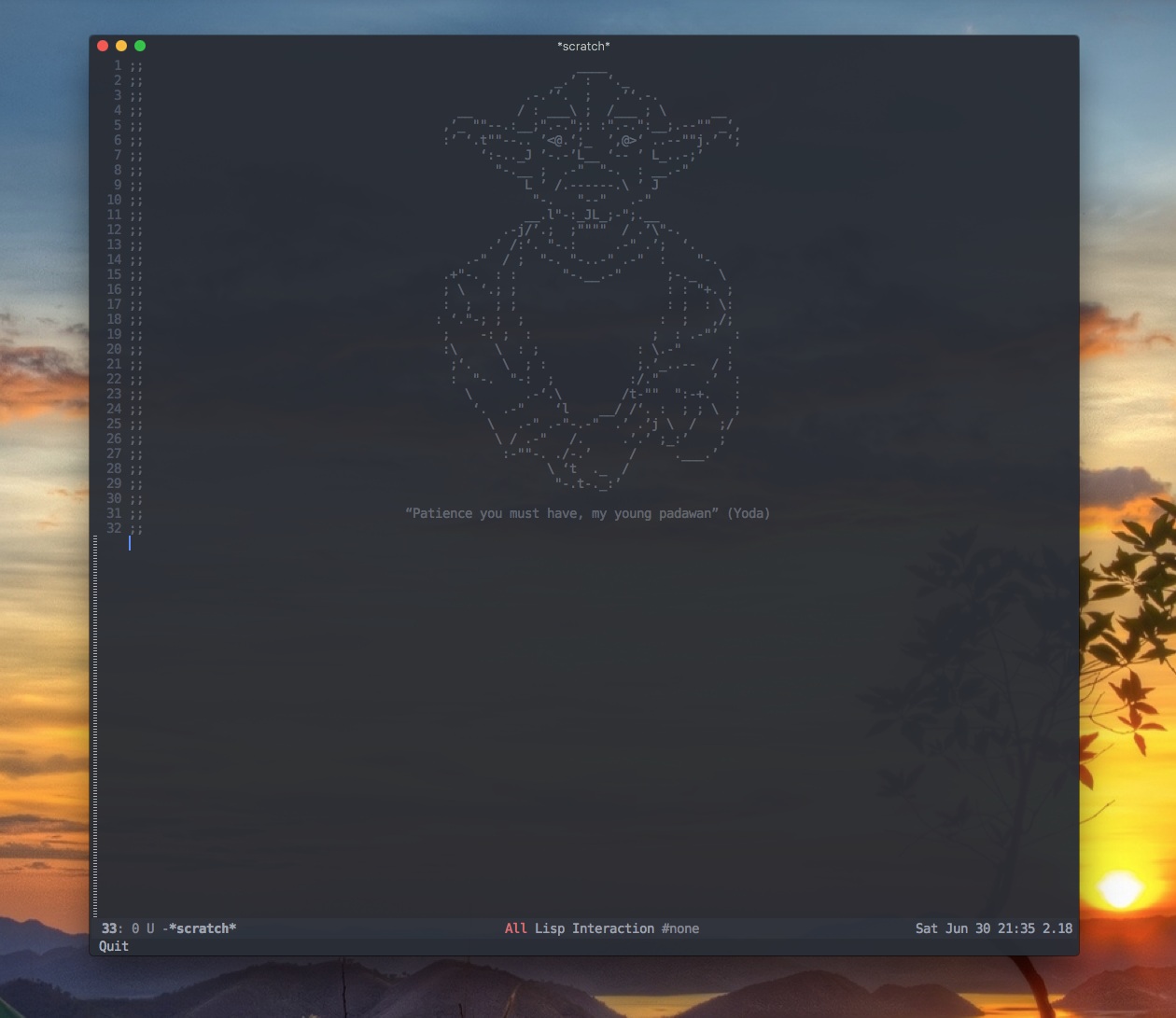1176x1018 pixels.
Task: Click the *scratch* title in the title bar
Action: (x=583, y=46)
